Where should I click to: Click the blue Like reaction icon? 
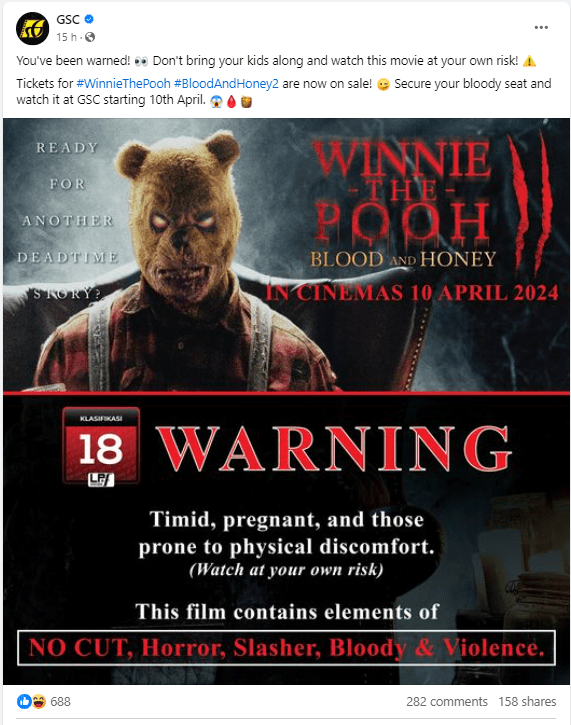pos(24,701)
